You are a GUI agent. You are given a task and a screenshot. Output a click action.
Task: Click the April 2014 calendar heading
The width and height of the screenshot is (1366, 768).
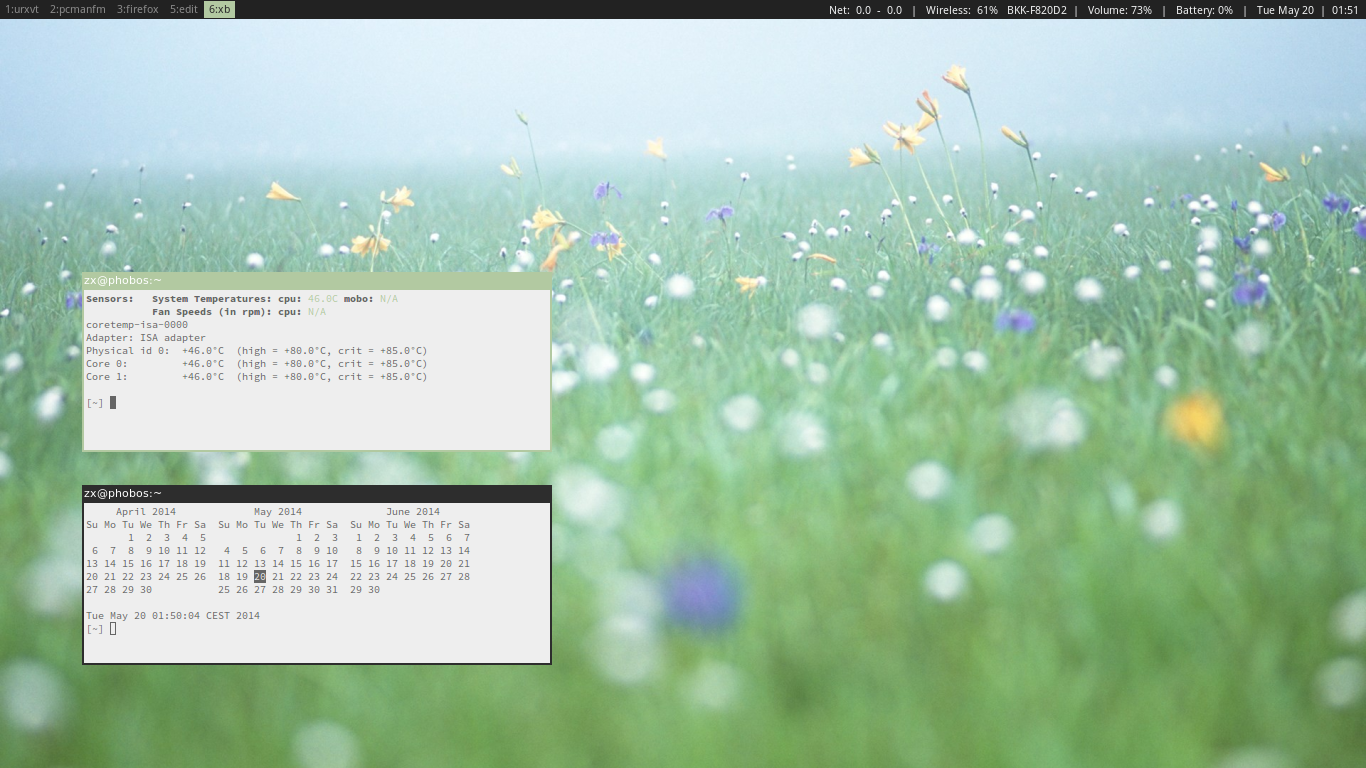146,512
